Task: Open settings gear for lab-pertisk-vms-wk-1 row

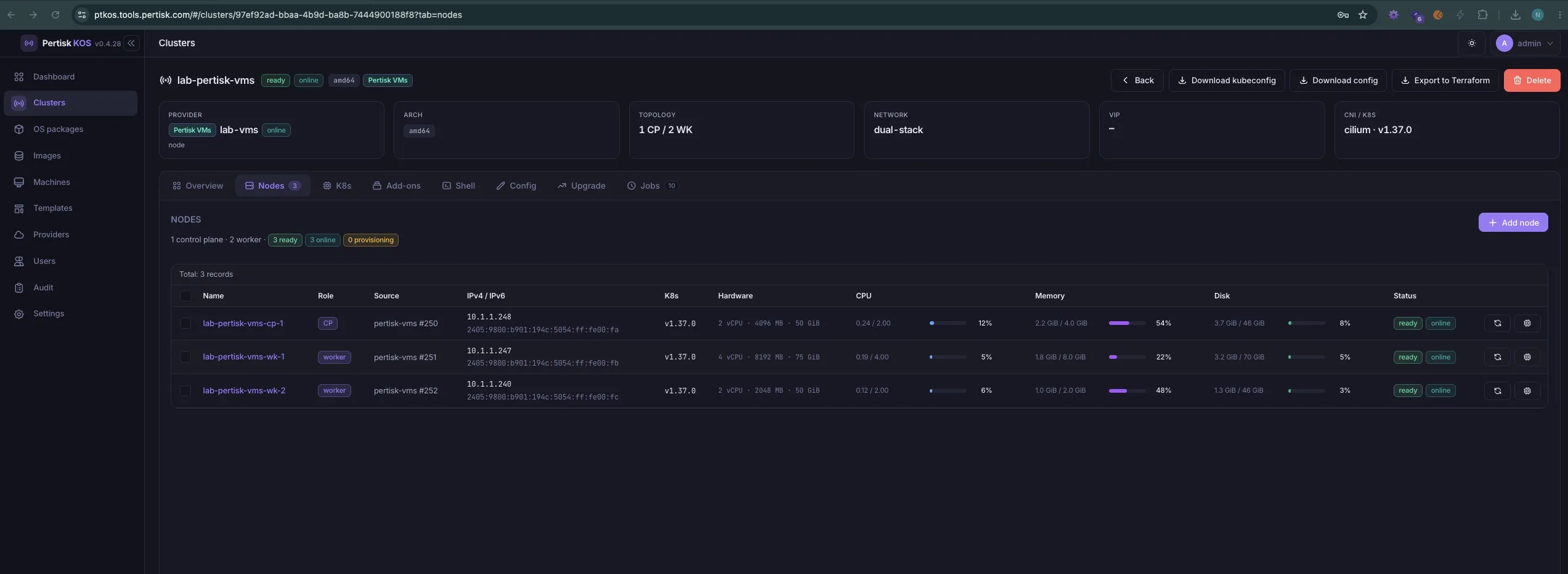Action: tap(1527, 357)
